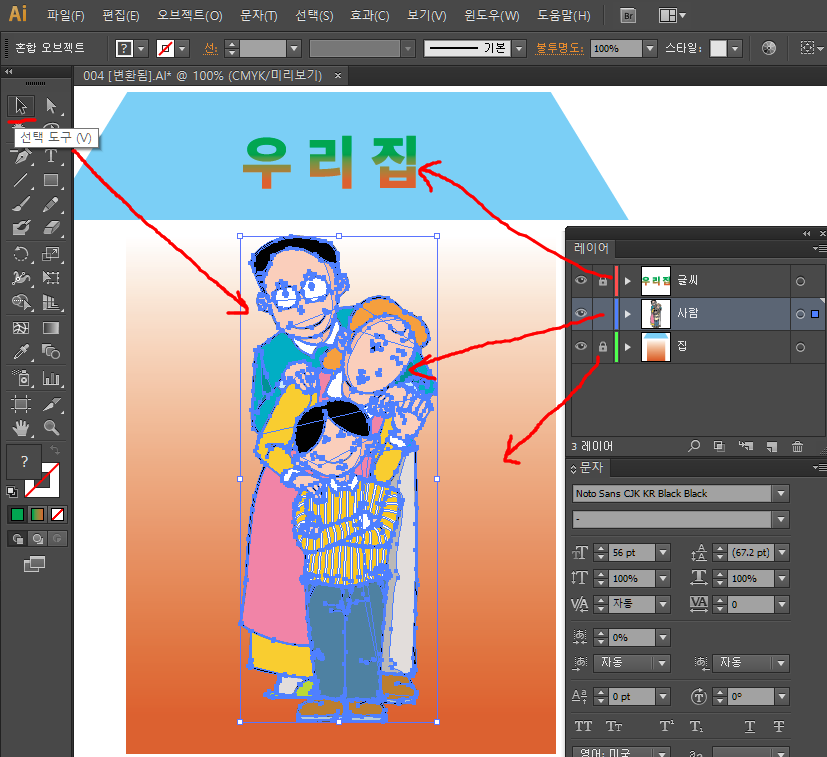827x757 pixels.
Task: Click the 불투명도 100% opacity field
Action: pyautogui.click(x=614, y=48)
